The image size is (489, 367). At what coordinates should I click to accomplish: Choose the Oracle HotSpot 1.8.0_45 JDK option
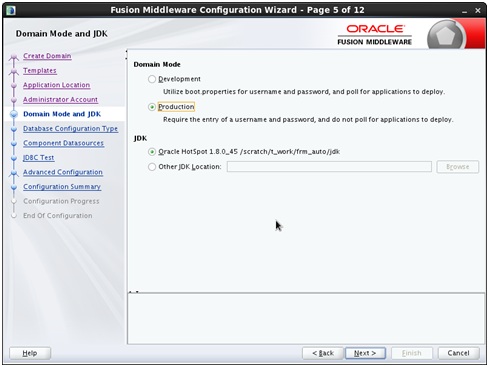click(x=152, y=152)
